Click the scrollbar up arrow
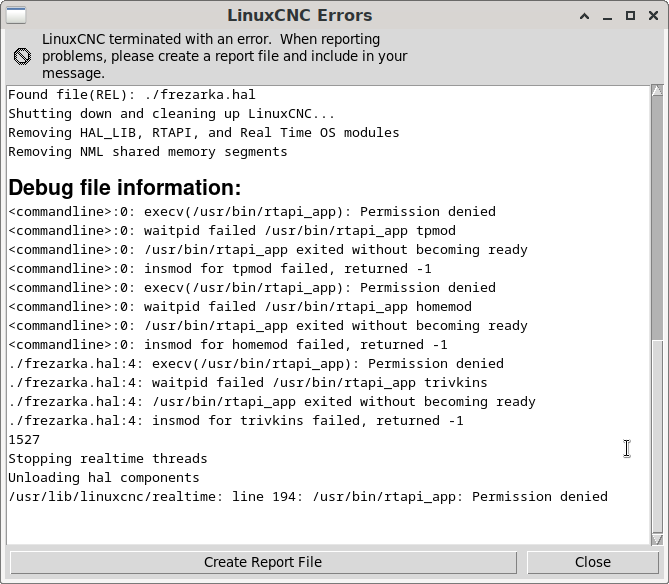 (x=657, y=92)
